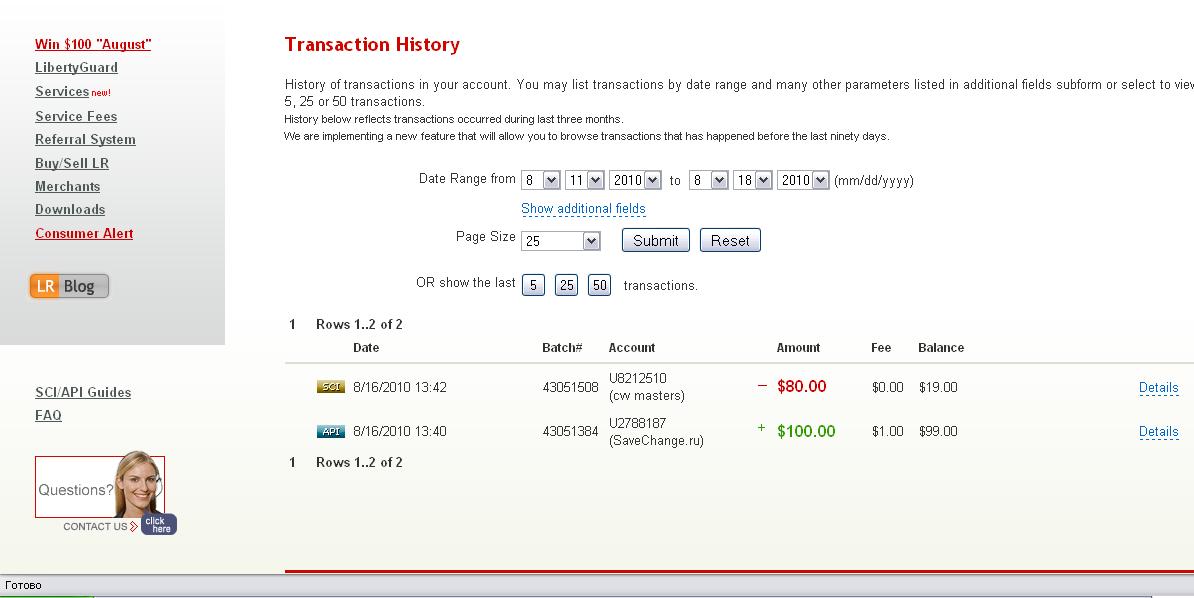Open the Win $100 "August" link

click(x=93, y=44)
